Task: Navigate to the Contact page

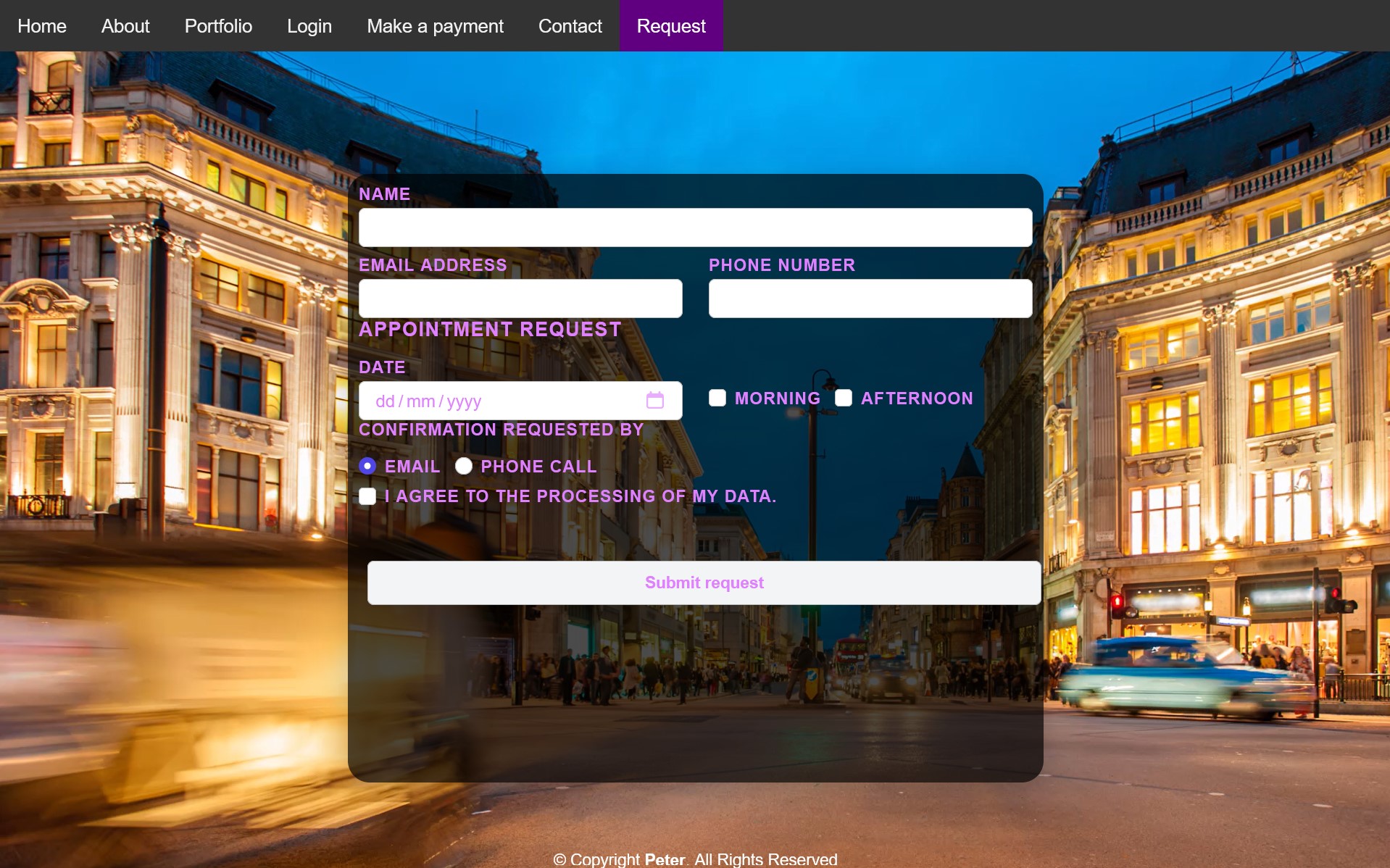Action: tap(570, 26)
